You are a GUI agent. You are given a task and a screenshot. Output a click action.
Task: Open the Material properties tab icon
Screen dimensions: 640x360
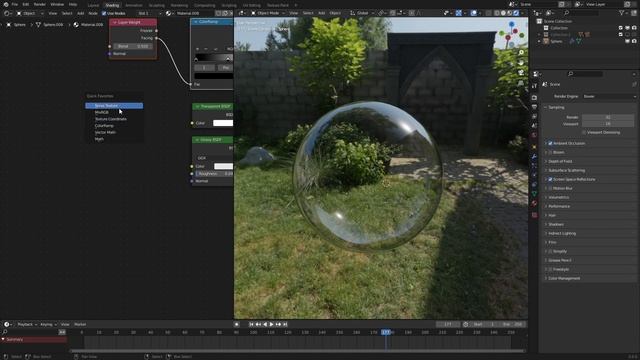click(x=534, y=203)
